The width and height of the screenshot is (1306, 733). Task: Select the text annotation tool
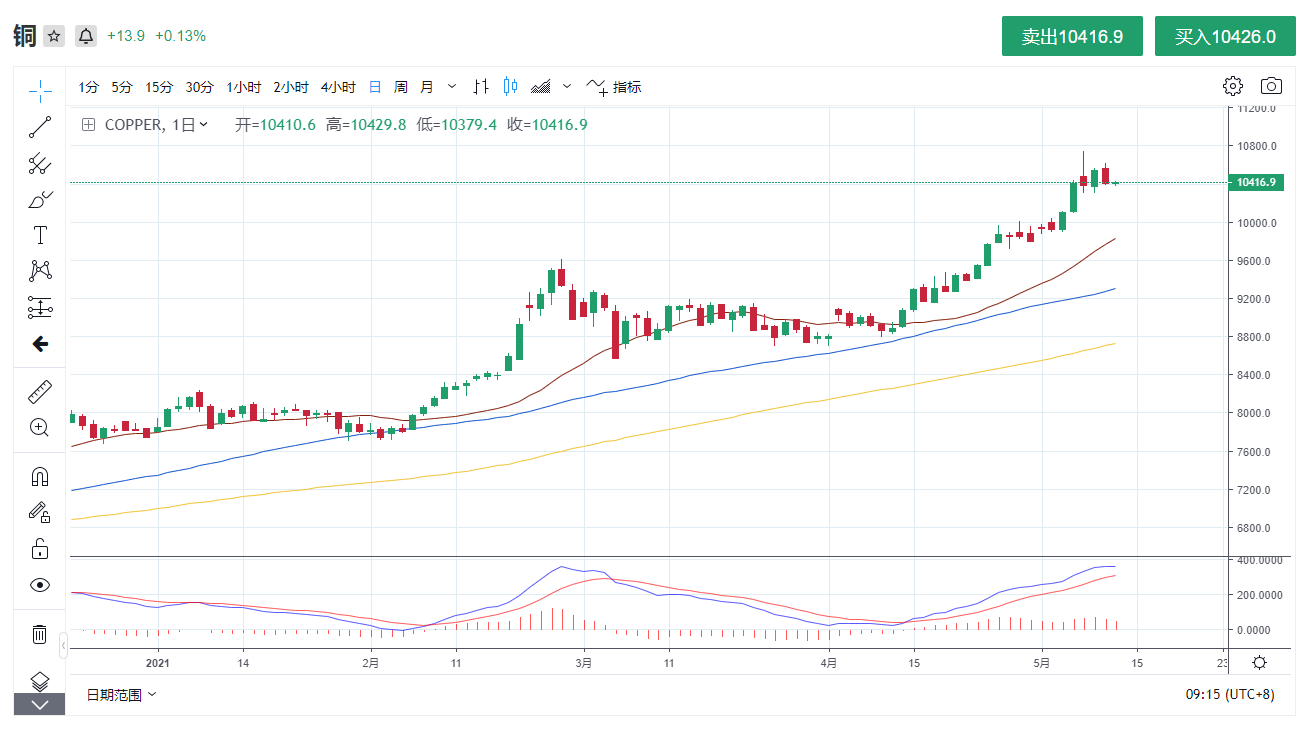(40, 235)
